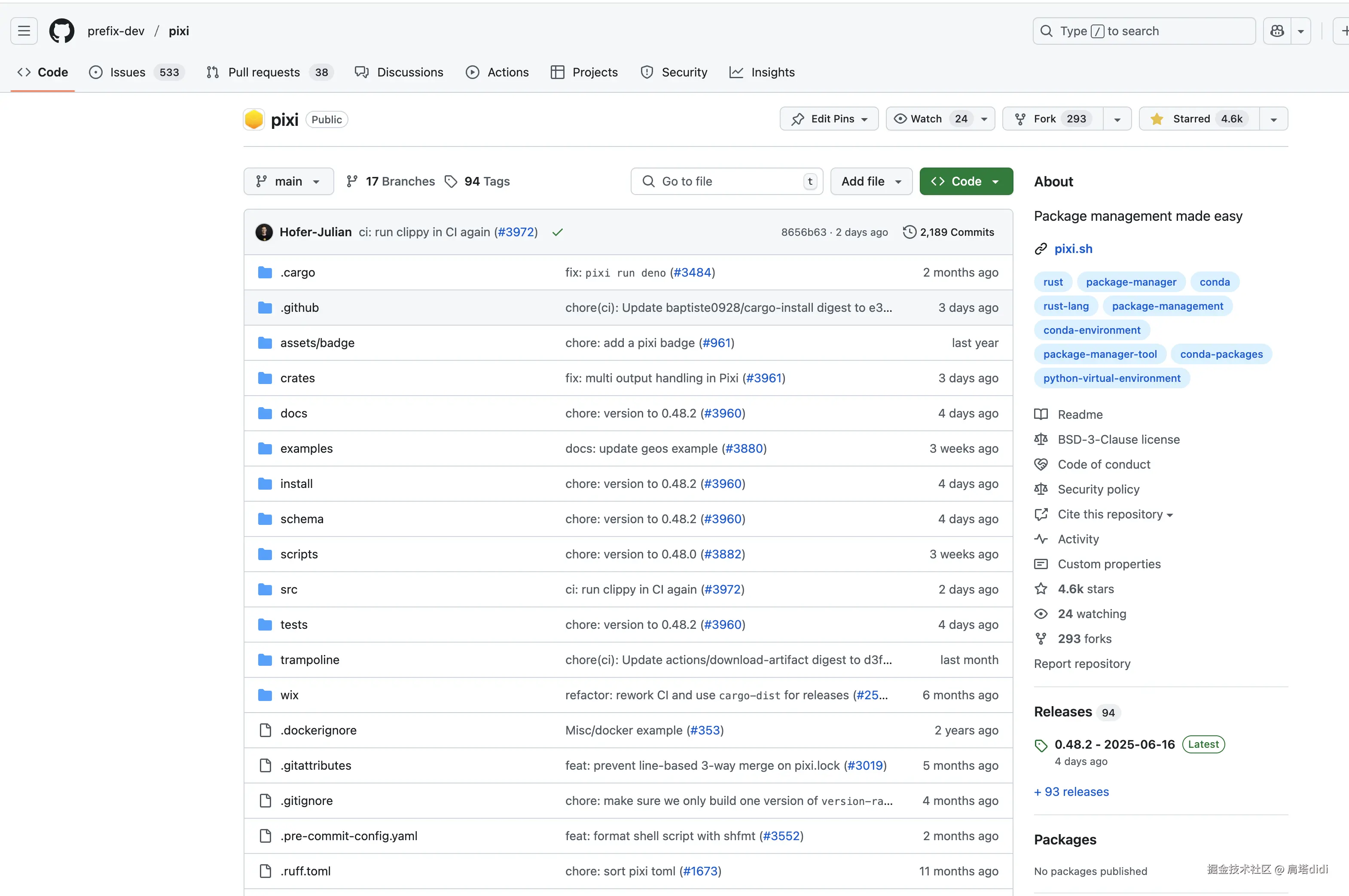1349x896 pixels.
Task: Open the Copilot icon button
Action: click(1276, 31)
